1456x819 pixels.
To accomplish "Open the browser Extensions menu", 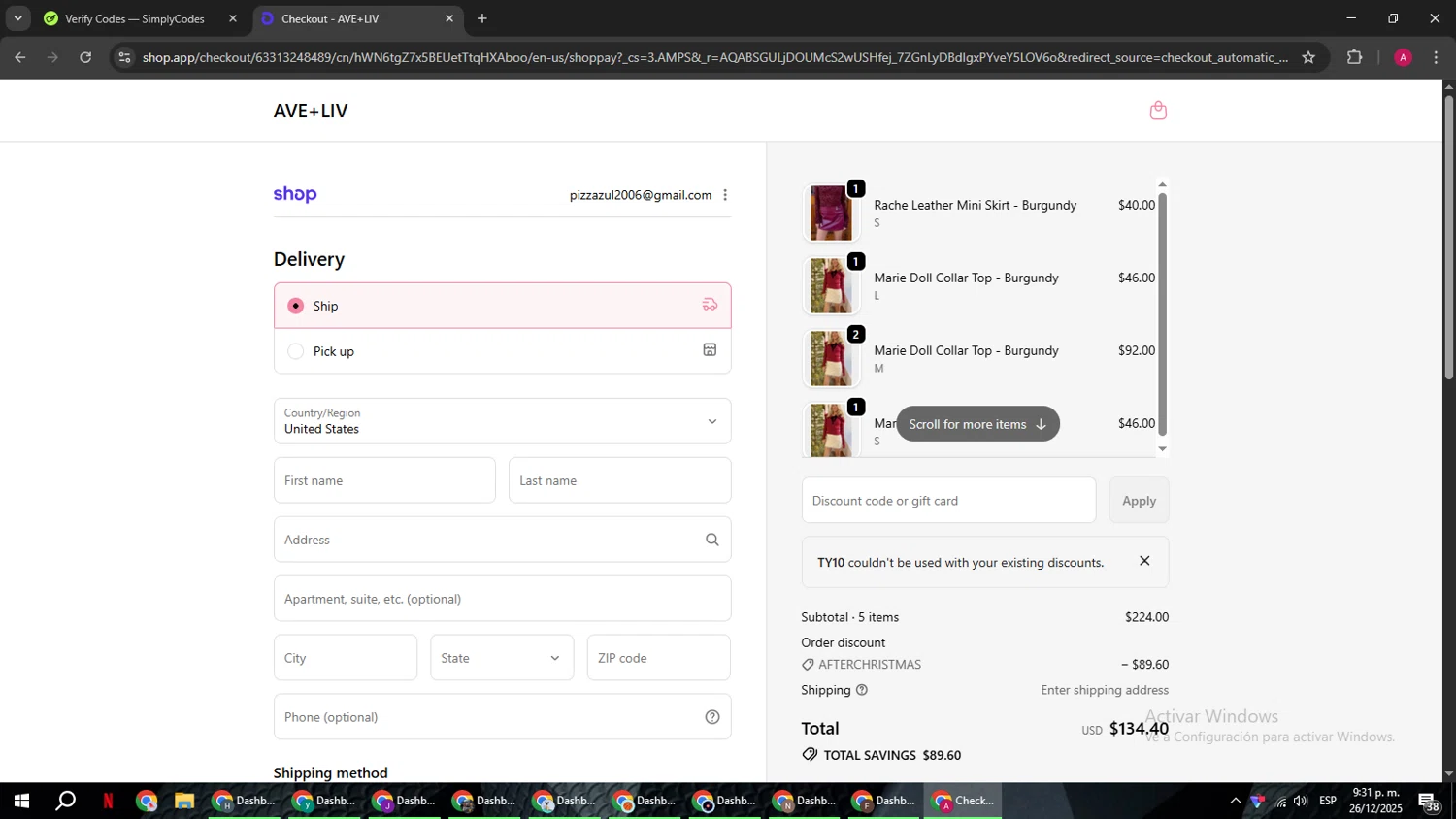I will tap(1355, 57).
